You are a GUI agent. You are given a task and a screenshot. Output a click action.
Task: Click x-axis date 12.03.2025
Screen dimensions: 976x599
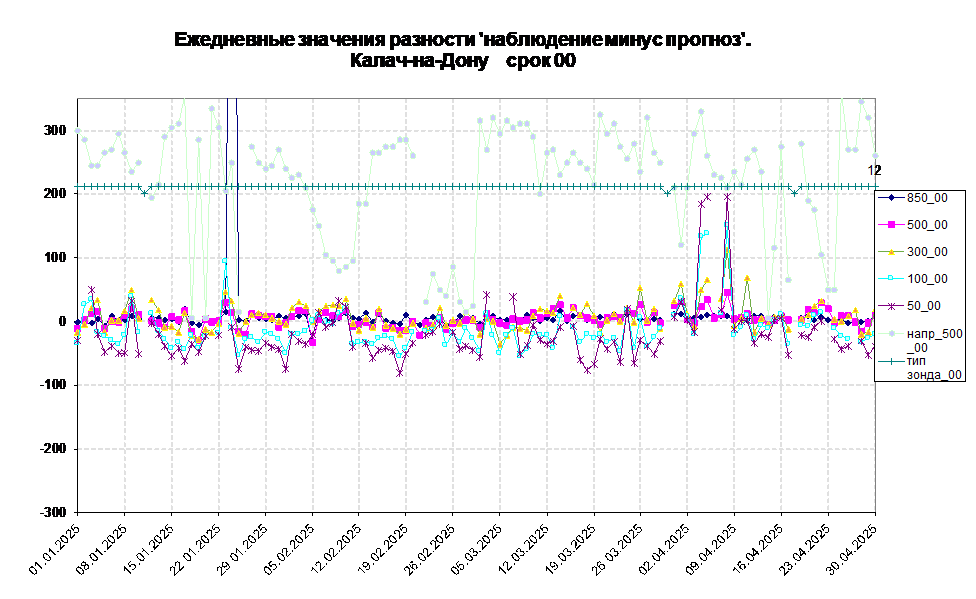tap(524, 548)
